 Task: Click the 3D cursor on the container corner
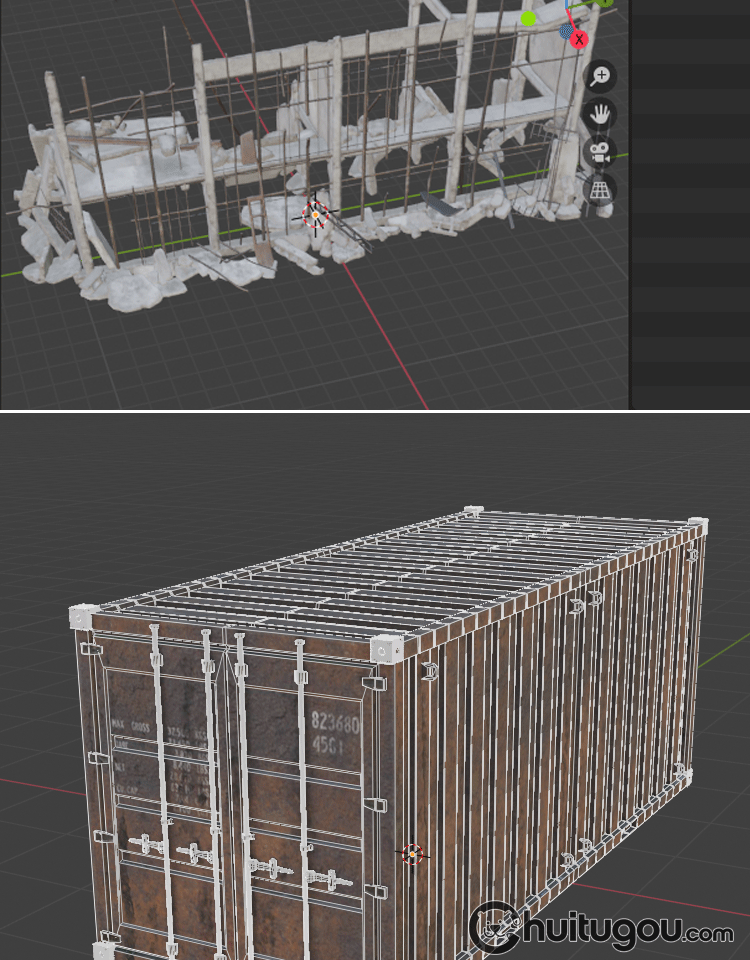[412, 854]
